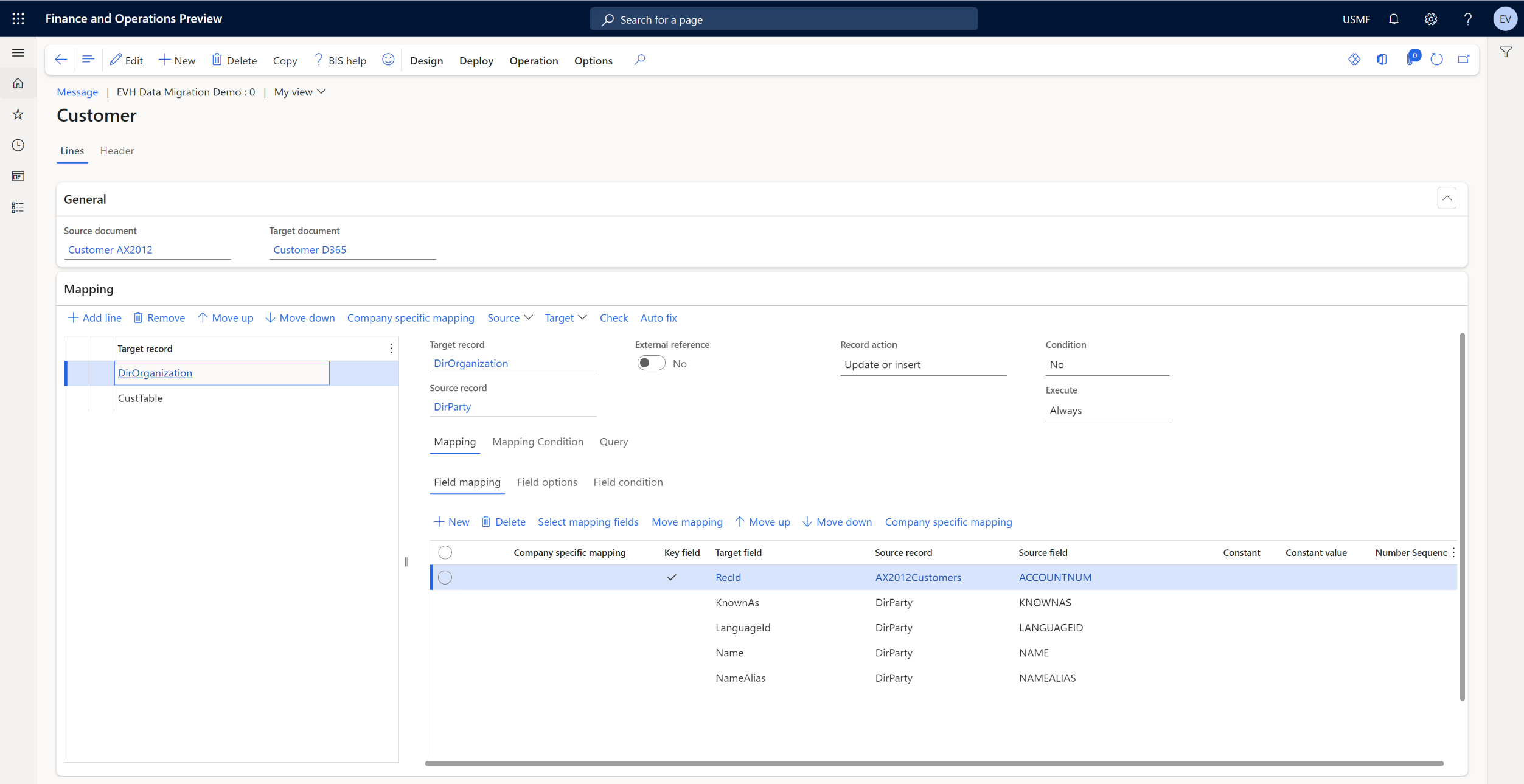
Task: Open the attachments icon showing zero documents
Action: click(1410, 59)
